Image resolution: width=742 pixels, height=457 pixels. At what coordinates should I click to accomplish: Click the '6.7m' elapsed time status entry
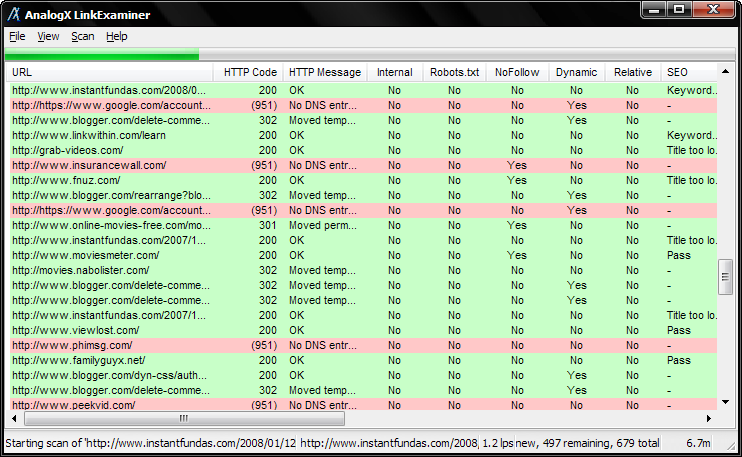[x=698, y=443]
